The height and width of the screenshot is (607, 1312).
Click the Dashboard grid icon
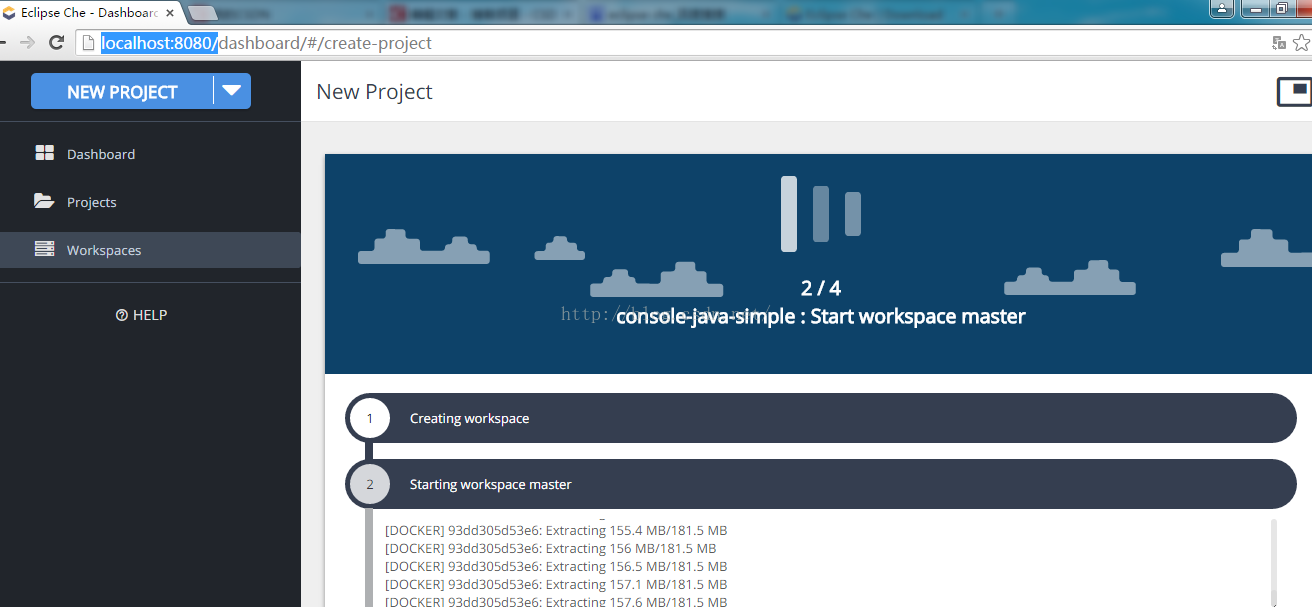(x=45, y=153)
